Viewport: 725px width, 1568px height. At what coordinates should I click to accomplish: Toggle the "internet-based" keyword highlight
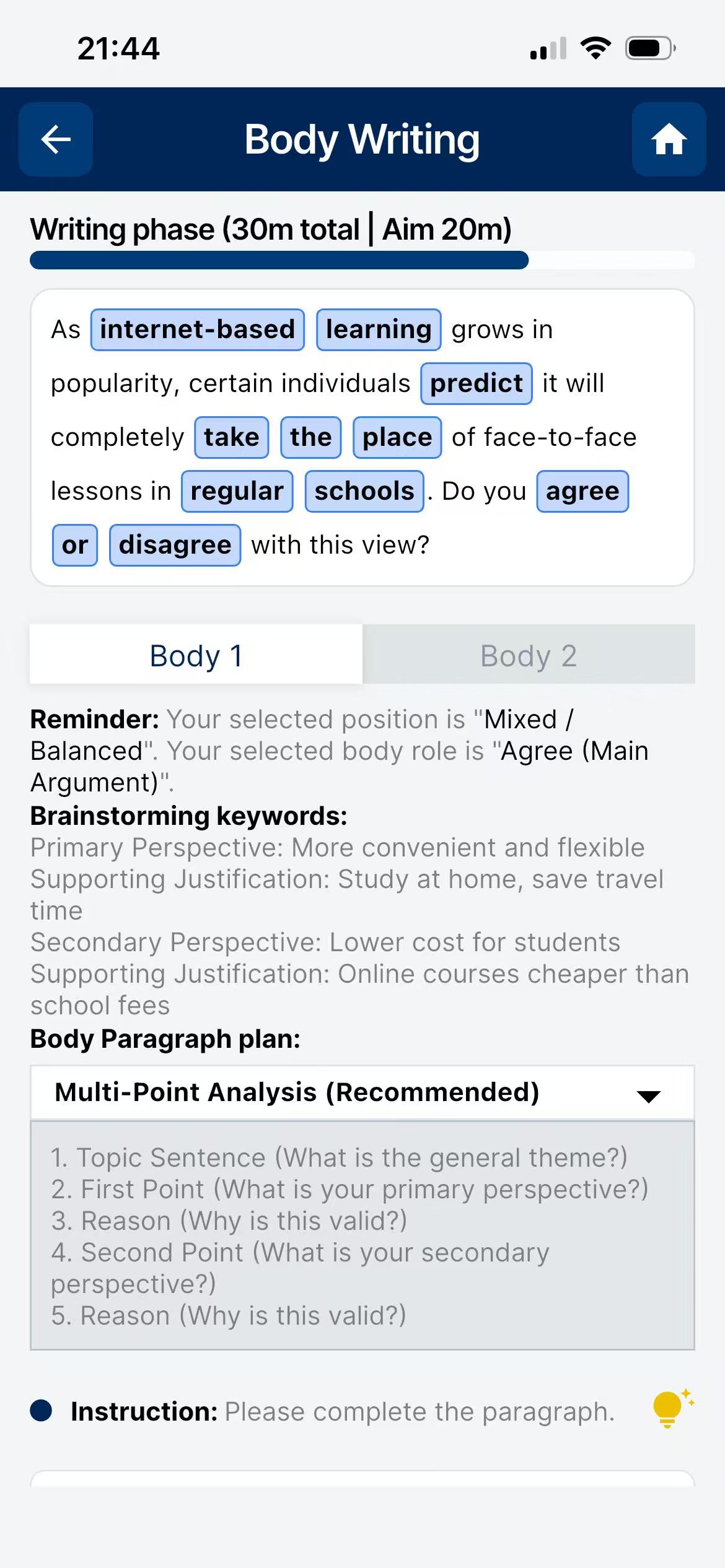pyautogui.click(x=198, y=329)
